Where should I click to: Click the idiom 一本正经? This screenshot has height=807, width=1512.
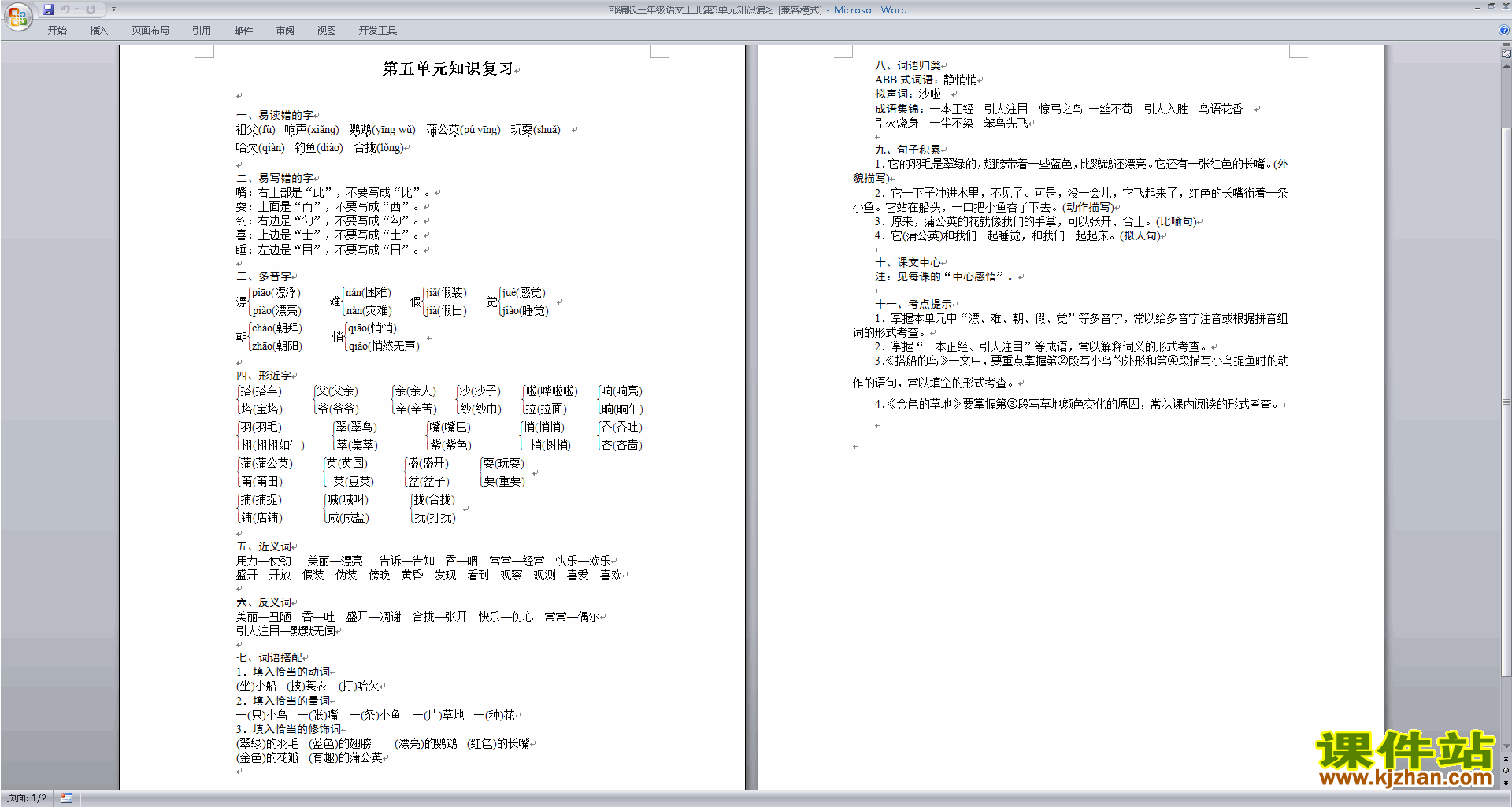pos(951,109)
